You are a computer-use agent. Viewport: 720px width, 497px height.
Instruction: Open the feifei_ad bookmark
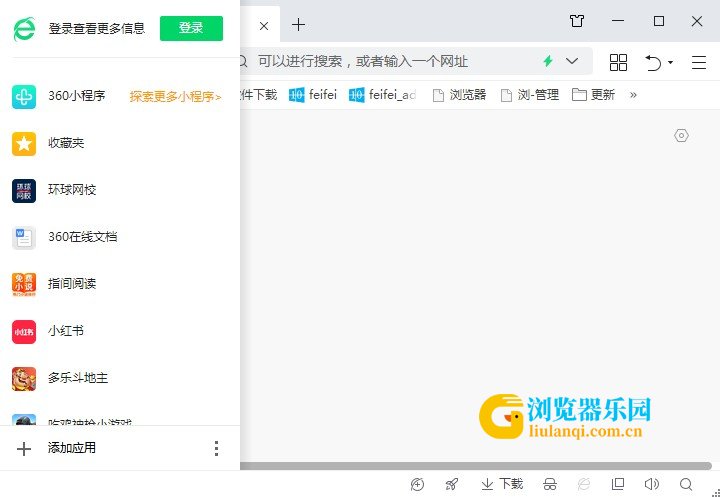[x=382, y=95]
